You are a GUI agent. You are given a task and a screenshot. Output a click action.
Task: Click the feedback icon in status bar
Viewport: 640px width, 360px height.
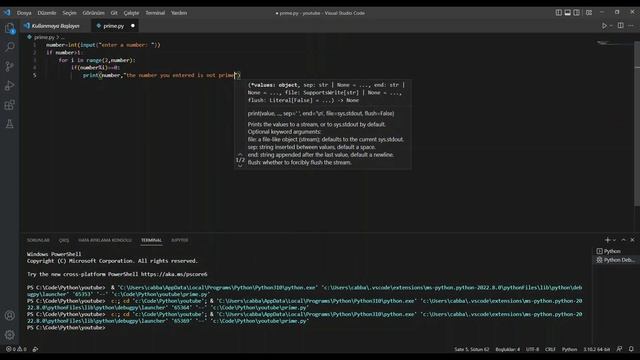[x=619, y=349]
